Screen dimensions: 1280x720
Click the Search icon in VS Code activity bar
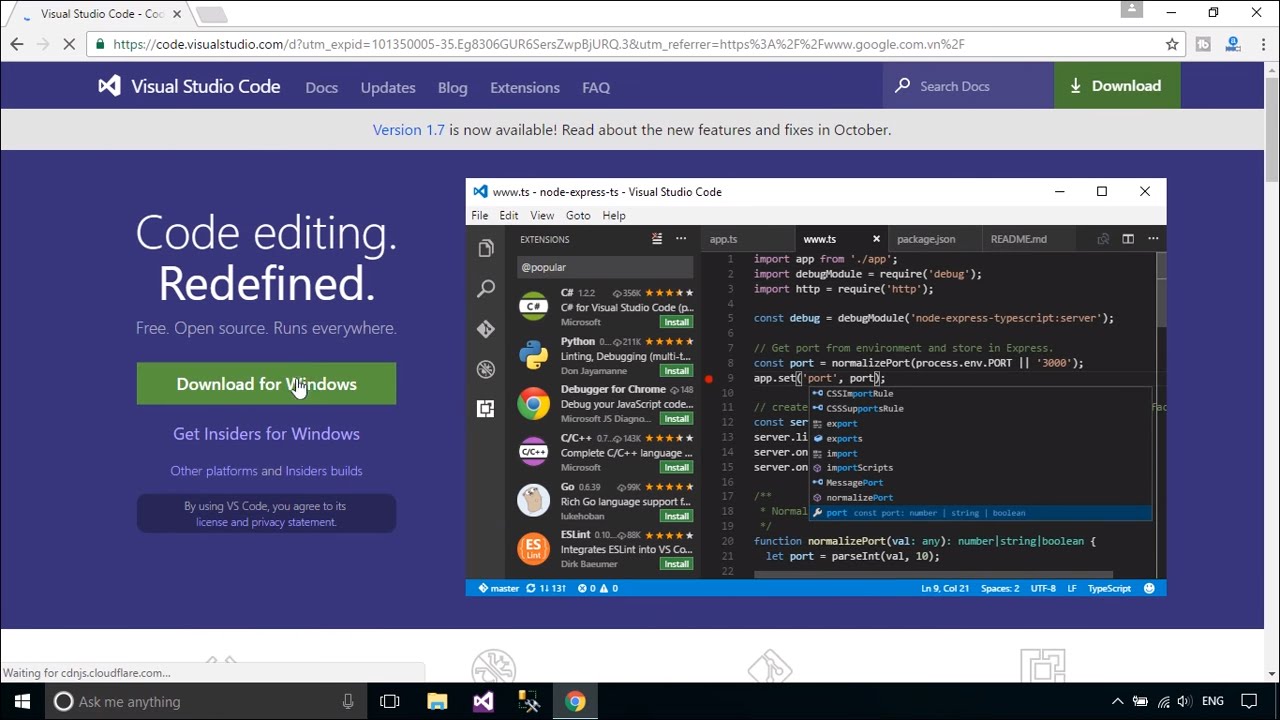pyautogui.click(x=486, y=289)
